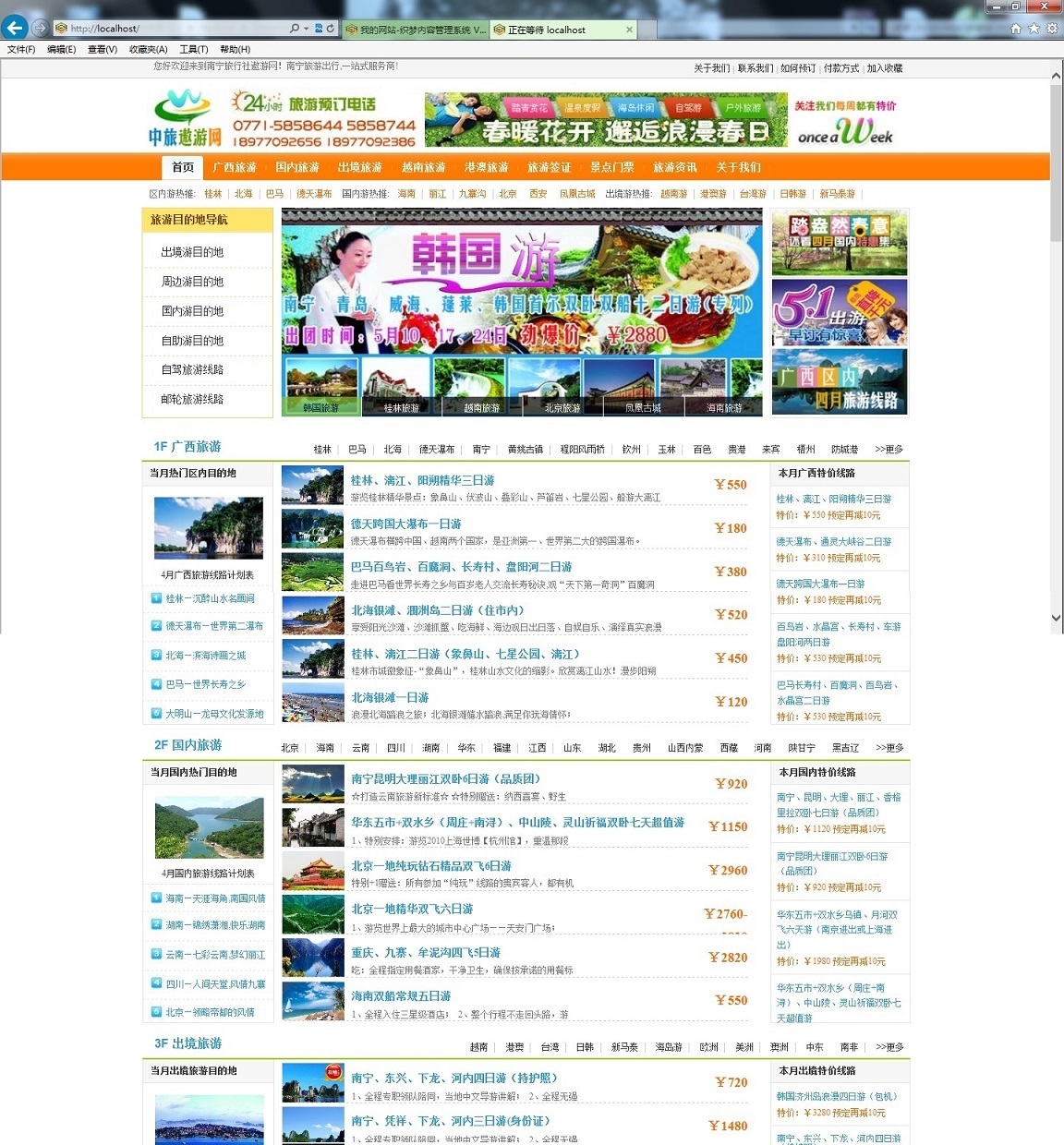Click the 关于我们 link in the top bar
Screen dimensions: 1064x1145
click(x=712, y=68)
